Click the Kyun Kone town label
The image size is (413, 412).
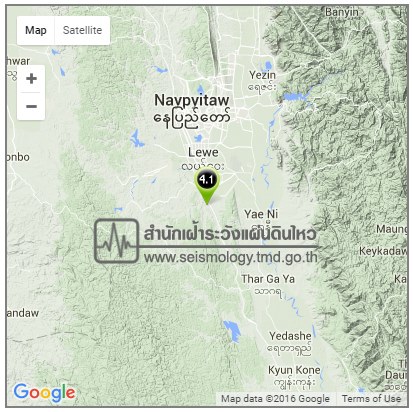[x=294, y=370]
